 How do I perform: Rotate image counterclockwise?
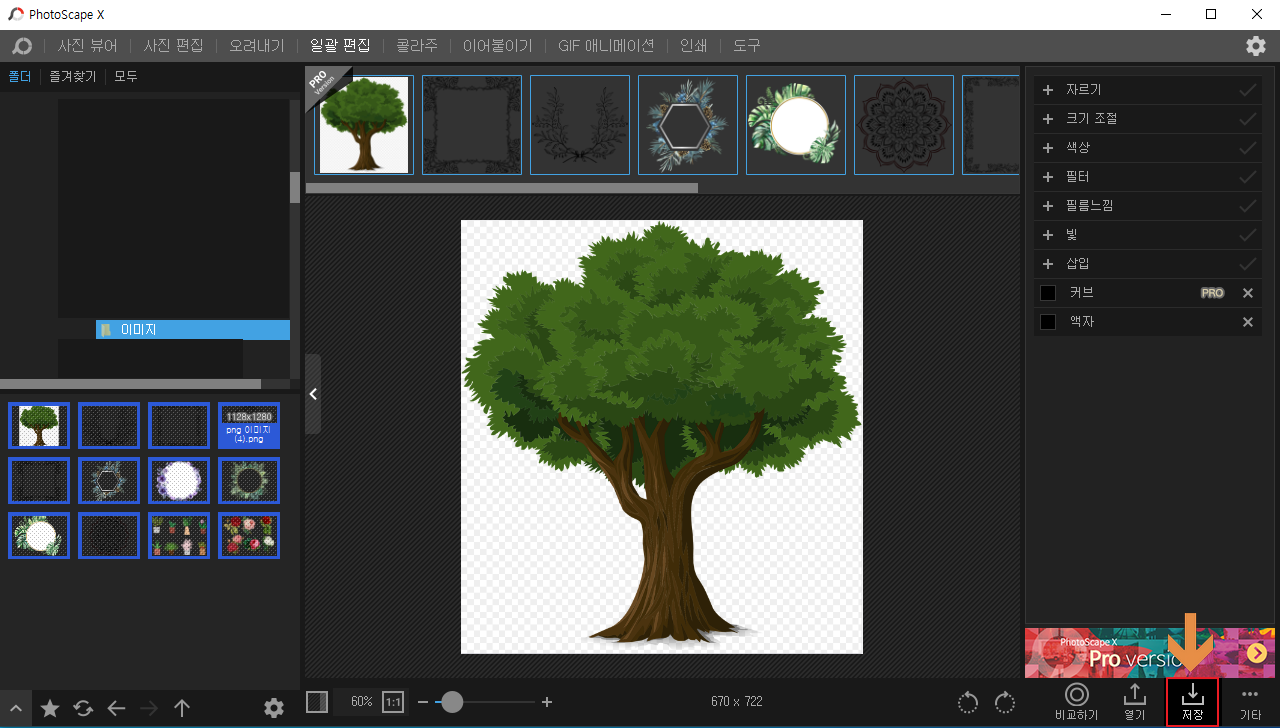coord(968,702)
